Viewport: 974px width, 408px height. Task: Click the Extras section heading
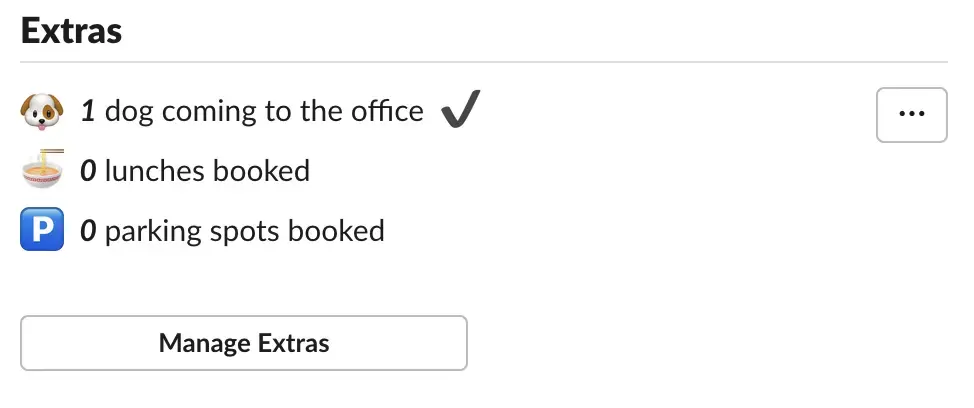[71, 31]
